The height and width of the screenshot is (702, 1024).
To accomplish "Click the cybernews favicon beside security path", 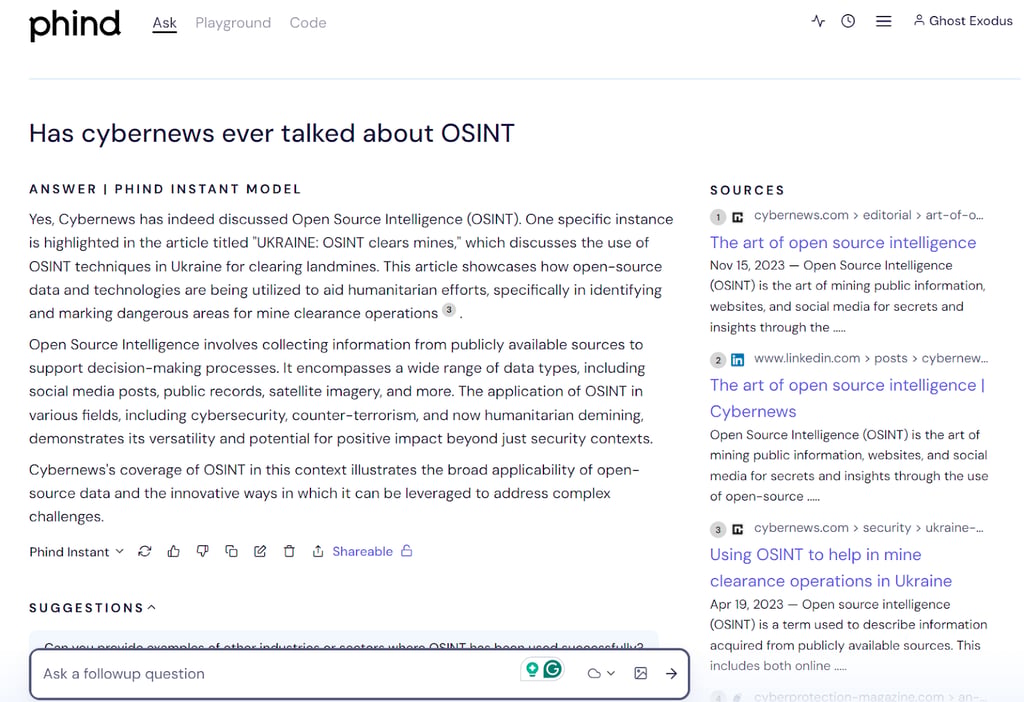I will (737, 529).
